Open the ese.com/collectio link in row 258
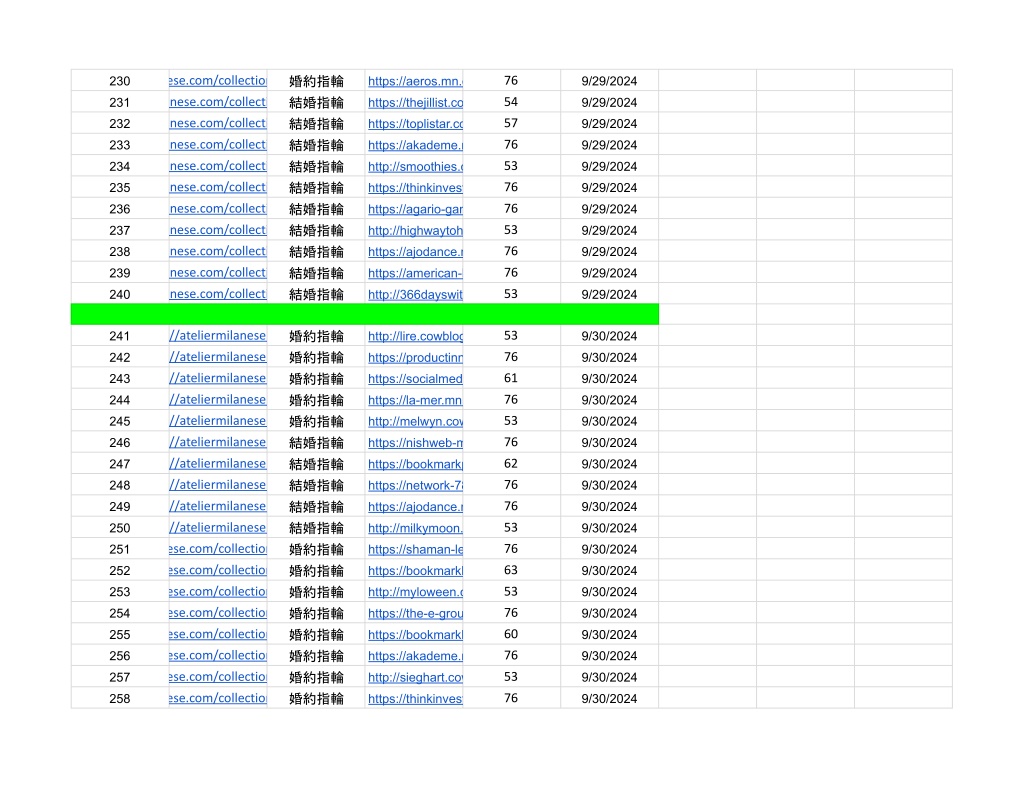The height and width of the screenshot is (791, 1024). pyautogui.click(x=217, y=699)
